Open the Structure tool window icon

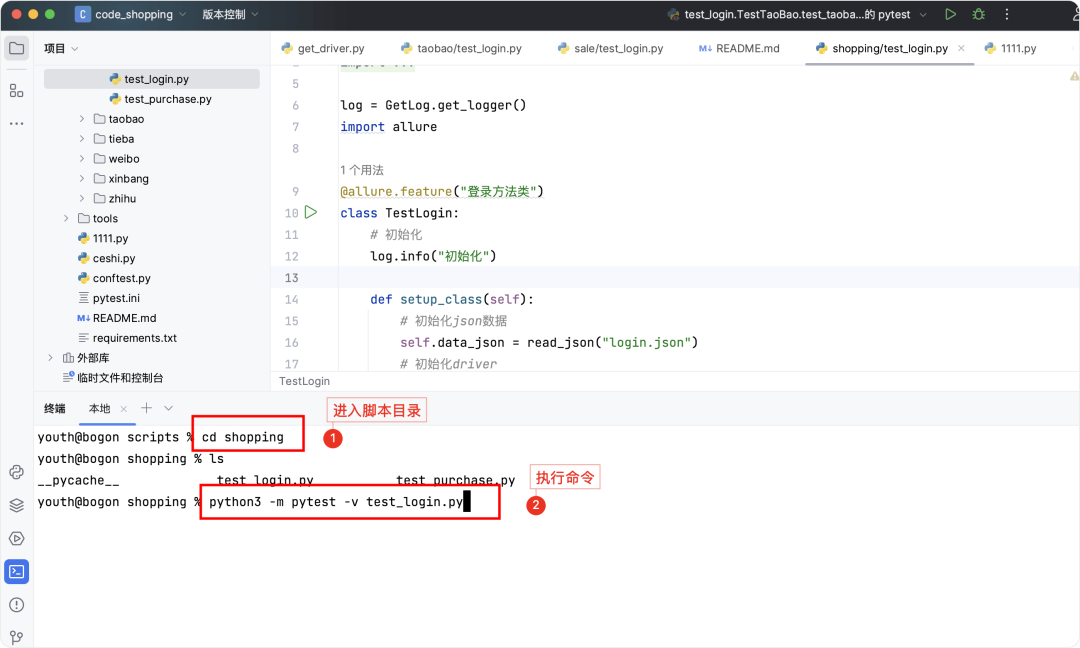pos(17,91)
